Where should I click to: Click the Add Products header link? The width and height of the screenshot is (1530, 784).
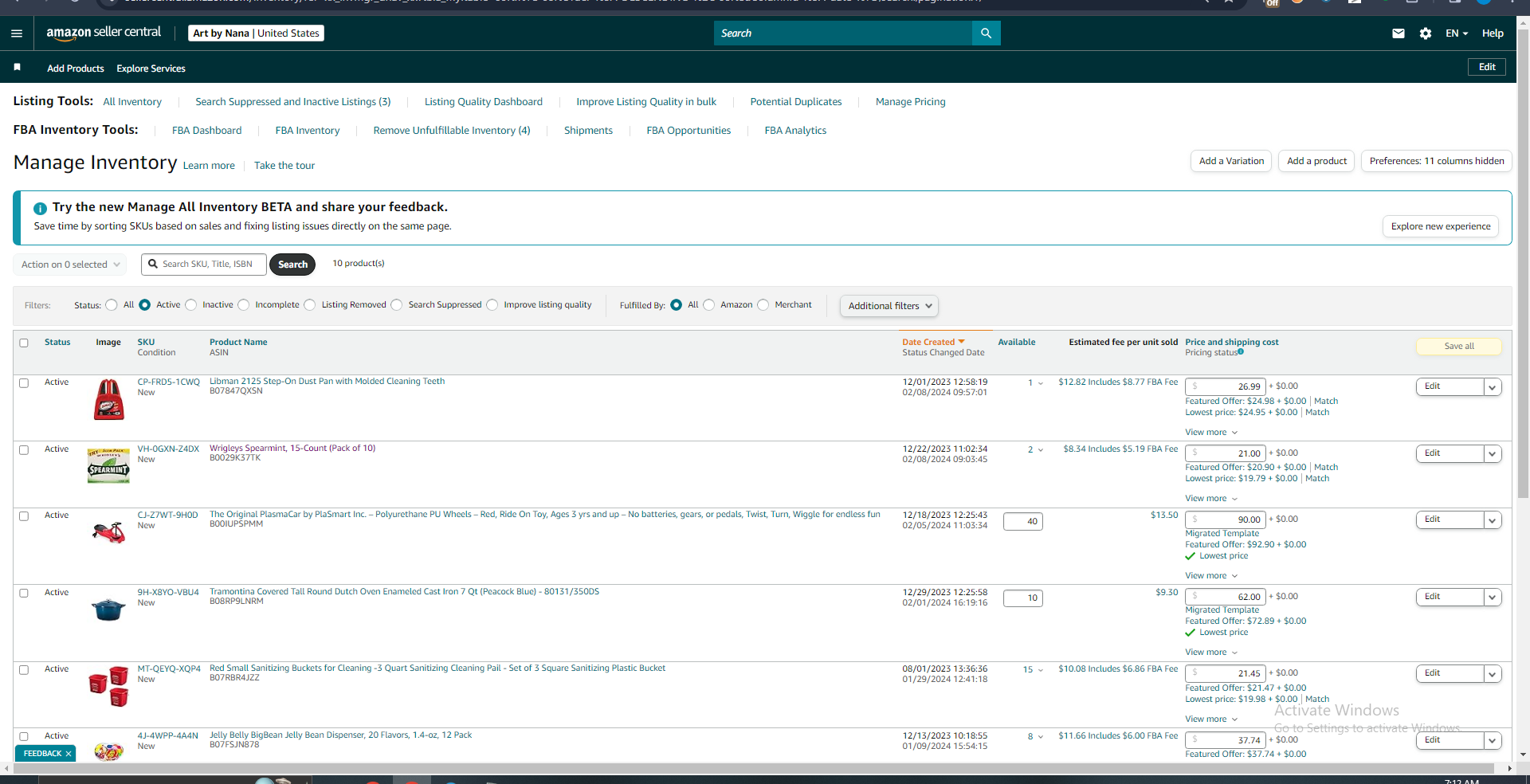pos(76,69)
